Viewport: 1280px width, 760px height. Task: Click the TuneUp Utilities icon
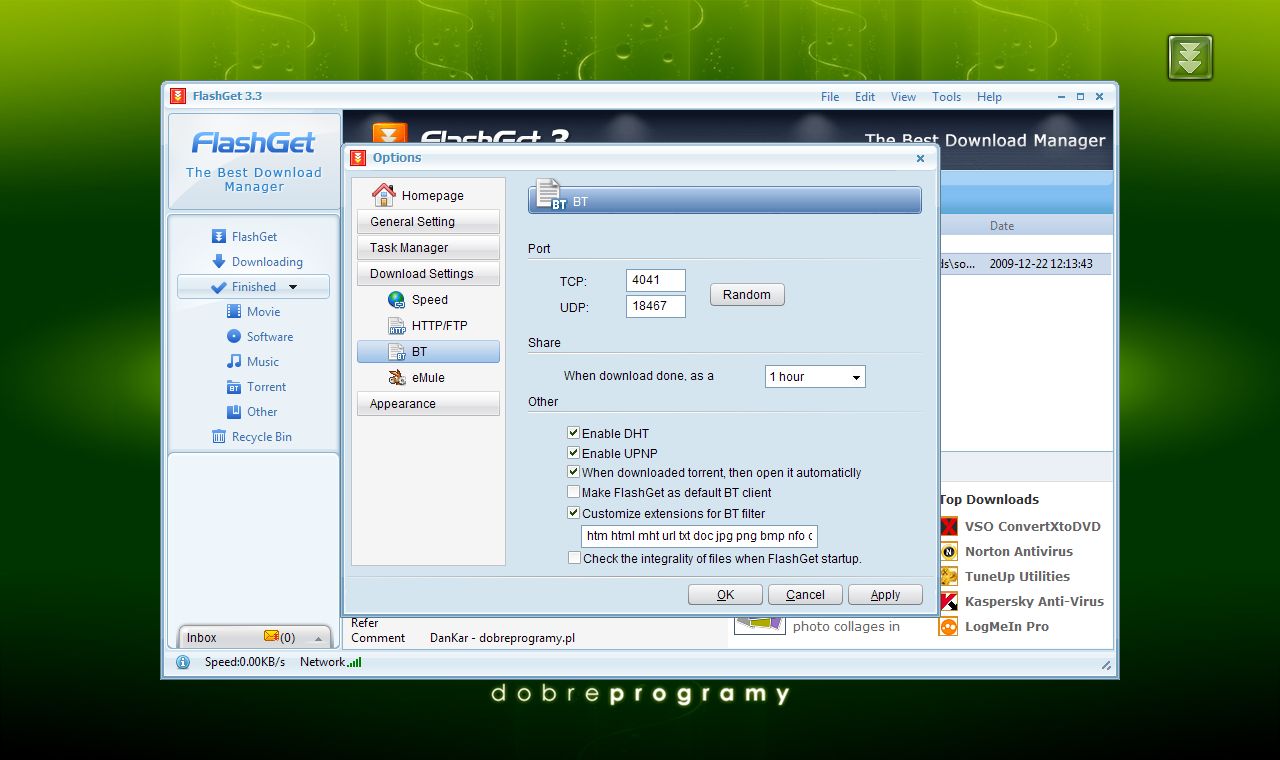tap(948, 576)
